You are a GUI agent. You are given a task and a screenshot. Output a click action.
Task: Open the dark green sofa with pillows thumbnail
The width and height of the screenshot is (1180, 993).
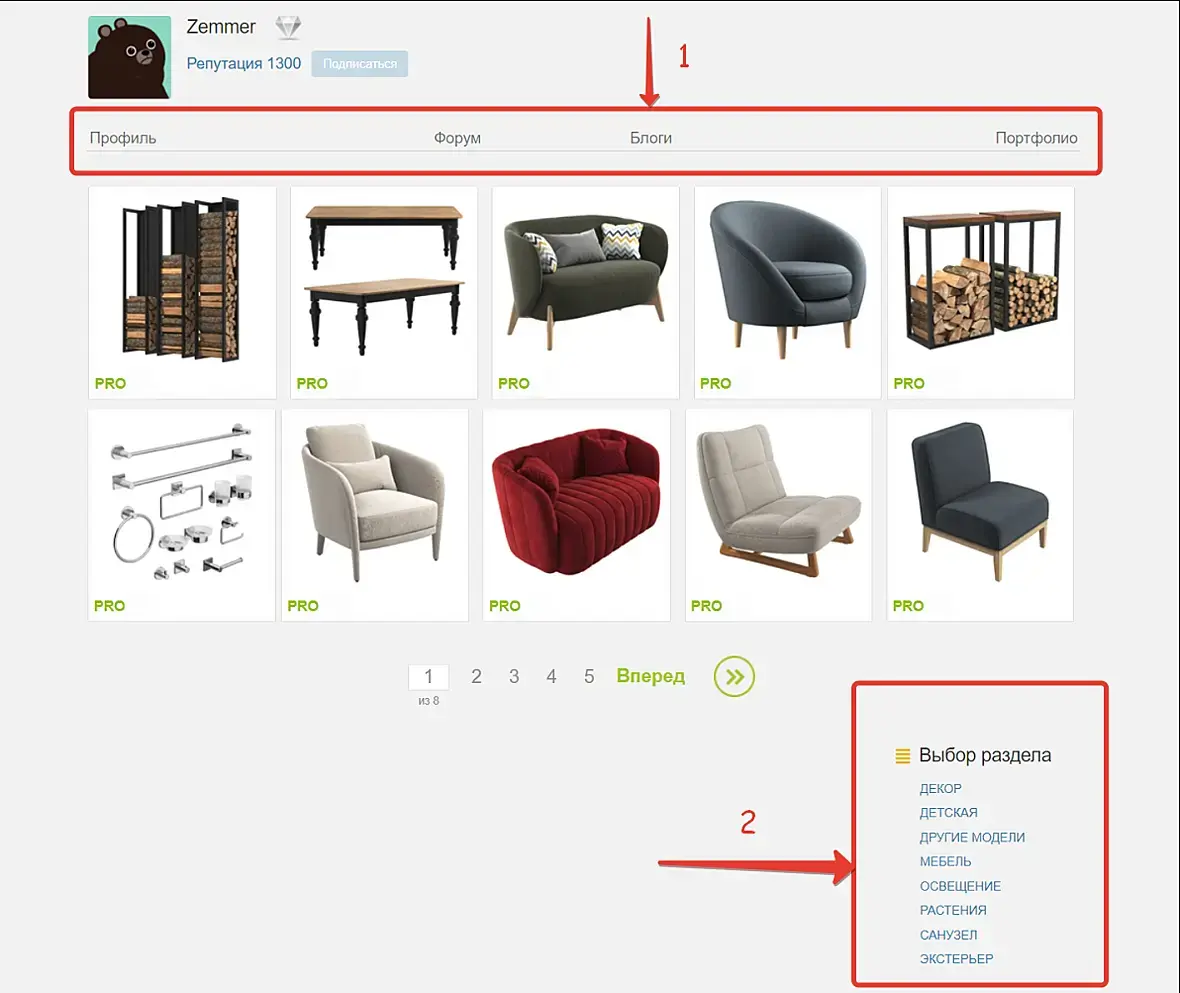point(585,293)
